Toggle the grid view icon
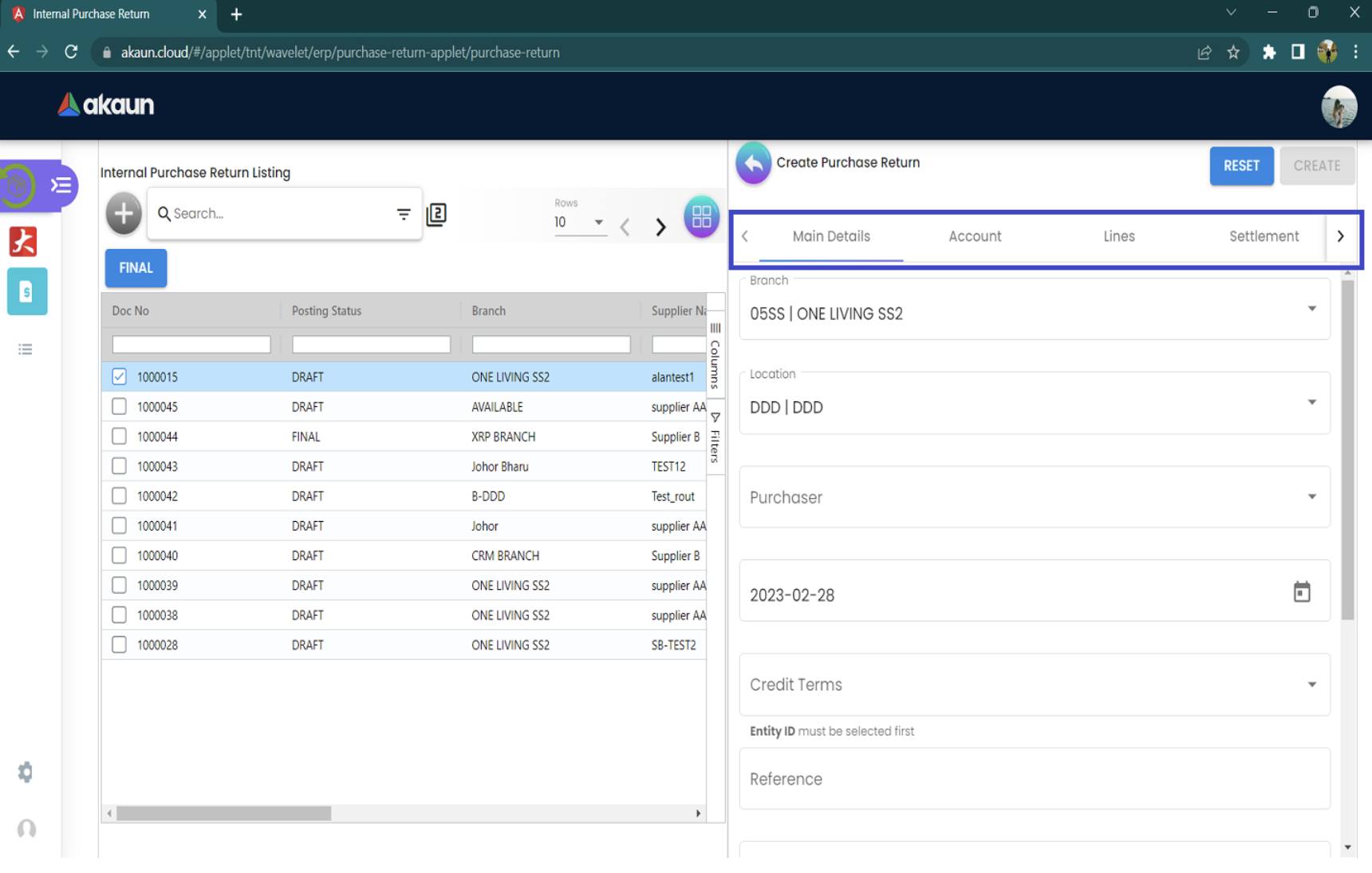 [x=701, y=216]
